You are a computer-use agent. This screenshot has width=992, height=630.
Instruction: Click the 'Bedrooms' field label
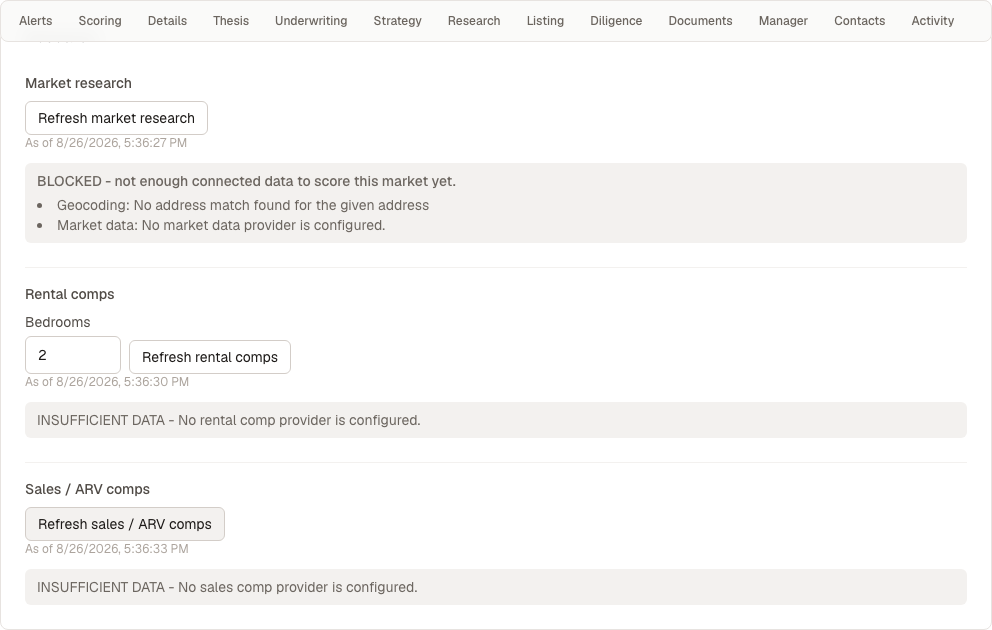tap(58, 323)
